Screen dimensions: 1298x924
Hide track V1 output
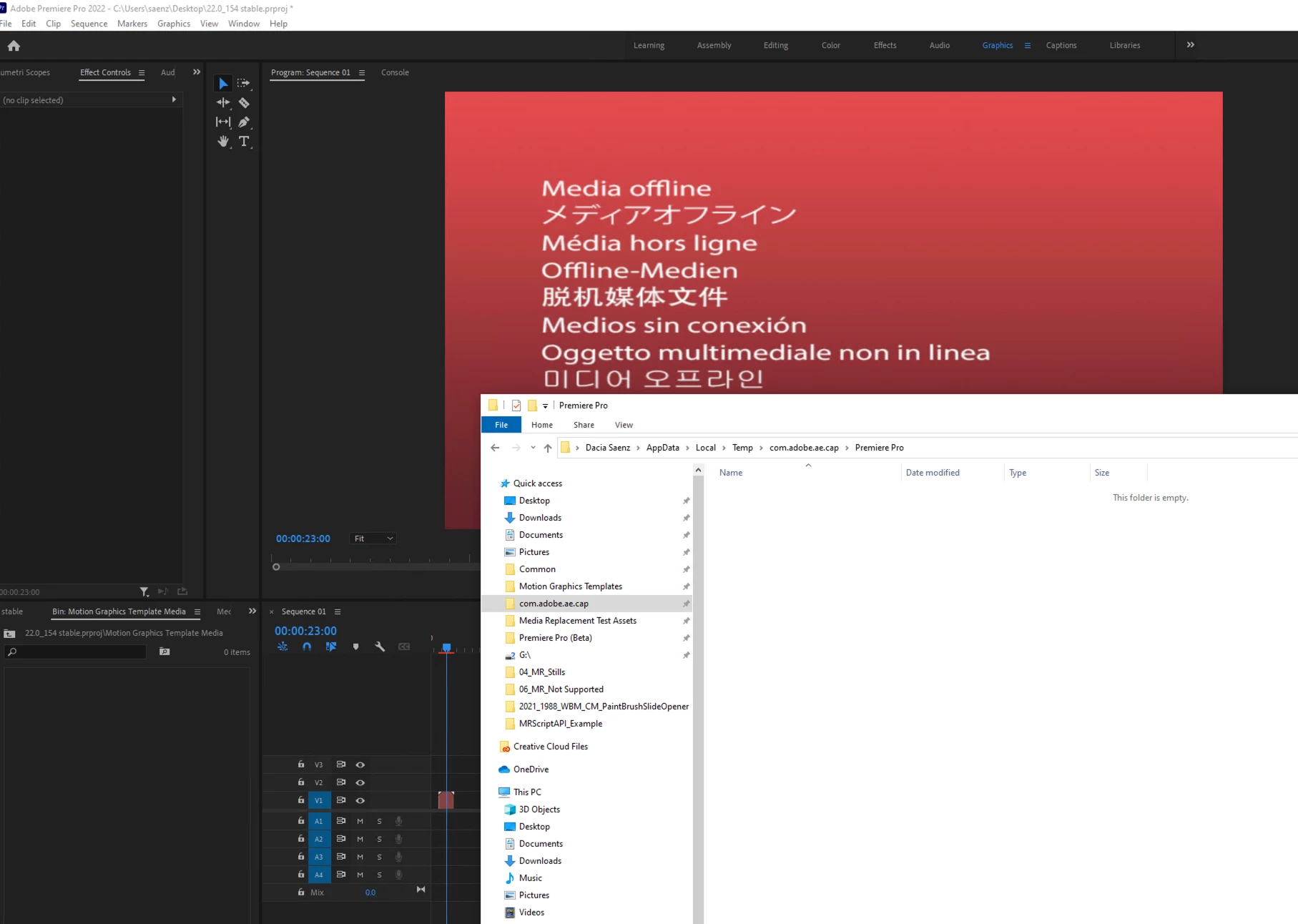coord(360,800)
